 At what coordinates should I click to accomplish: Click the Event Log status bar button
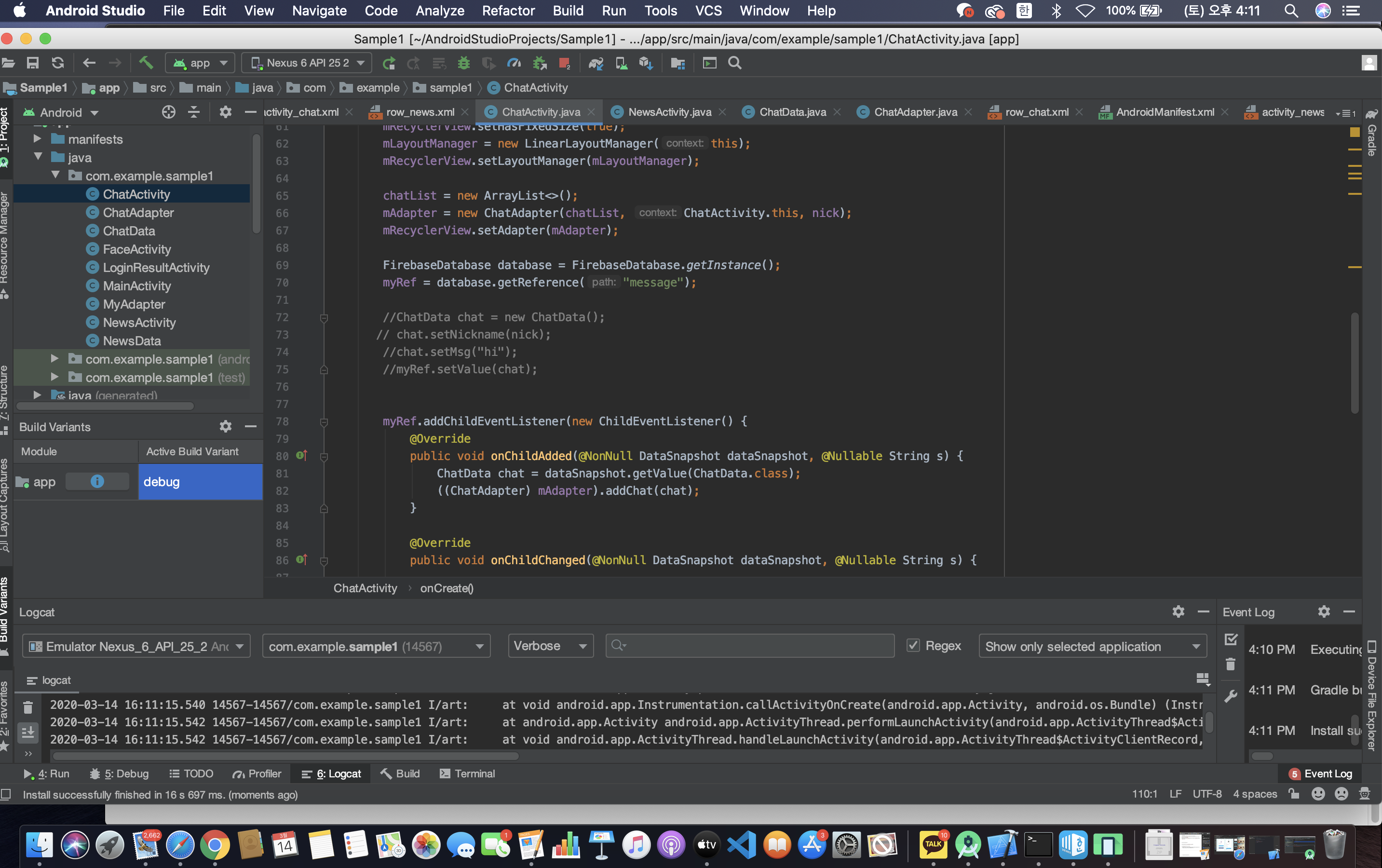coord(1321,773)
